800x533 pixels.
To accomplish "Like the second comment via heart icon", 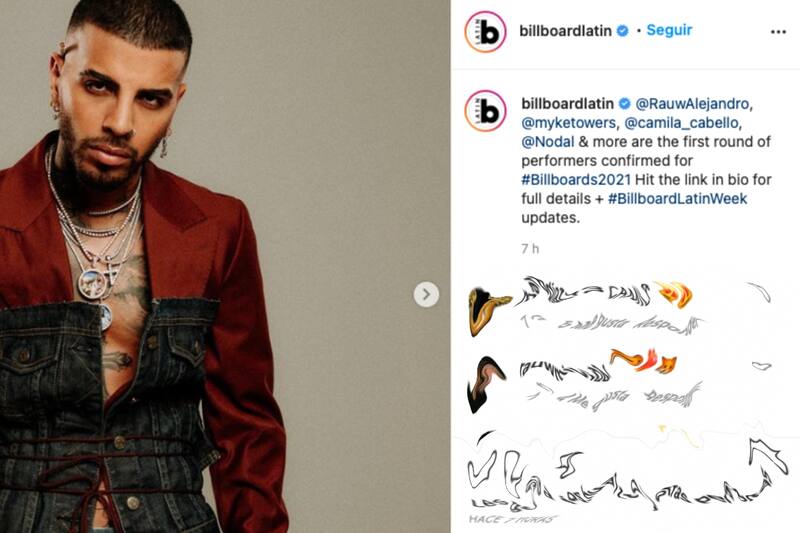I will (762, 366).
